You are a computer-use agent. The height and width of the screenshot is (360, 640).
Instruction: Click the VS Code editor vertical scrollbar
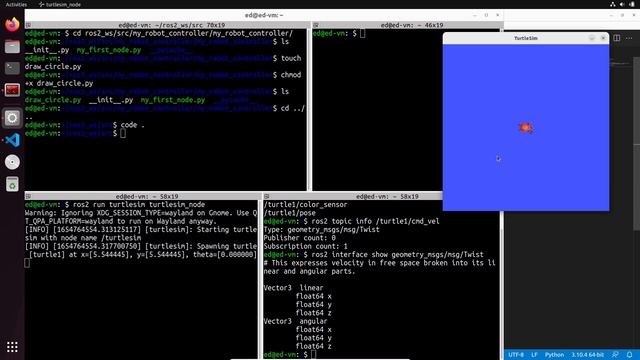point(637,143)
